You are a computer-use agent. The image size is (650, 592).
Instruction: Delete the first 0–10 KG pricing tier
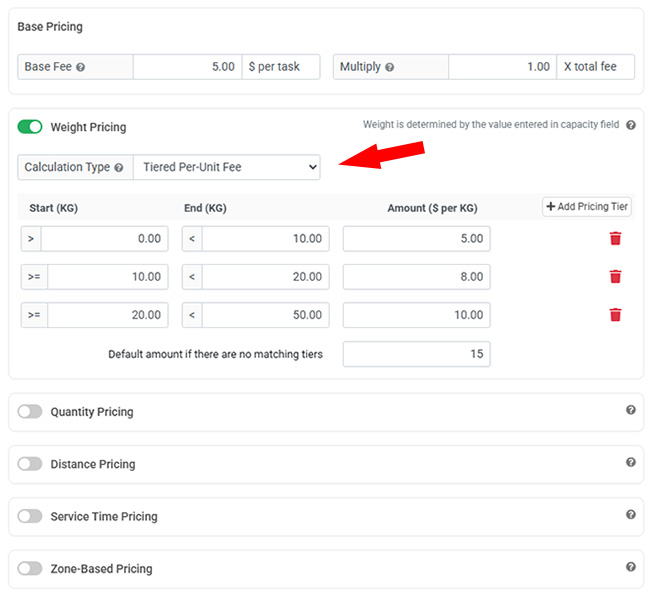click(615, 239)
